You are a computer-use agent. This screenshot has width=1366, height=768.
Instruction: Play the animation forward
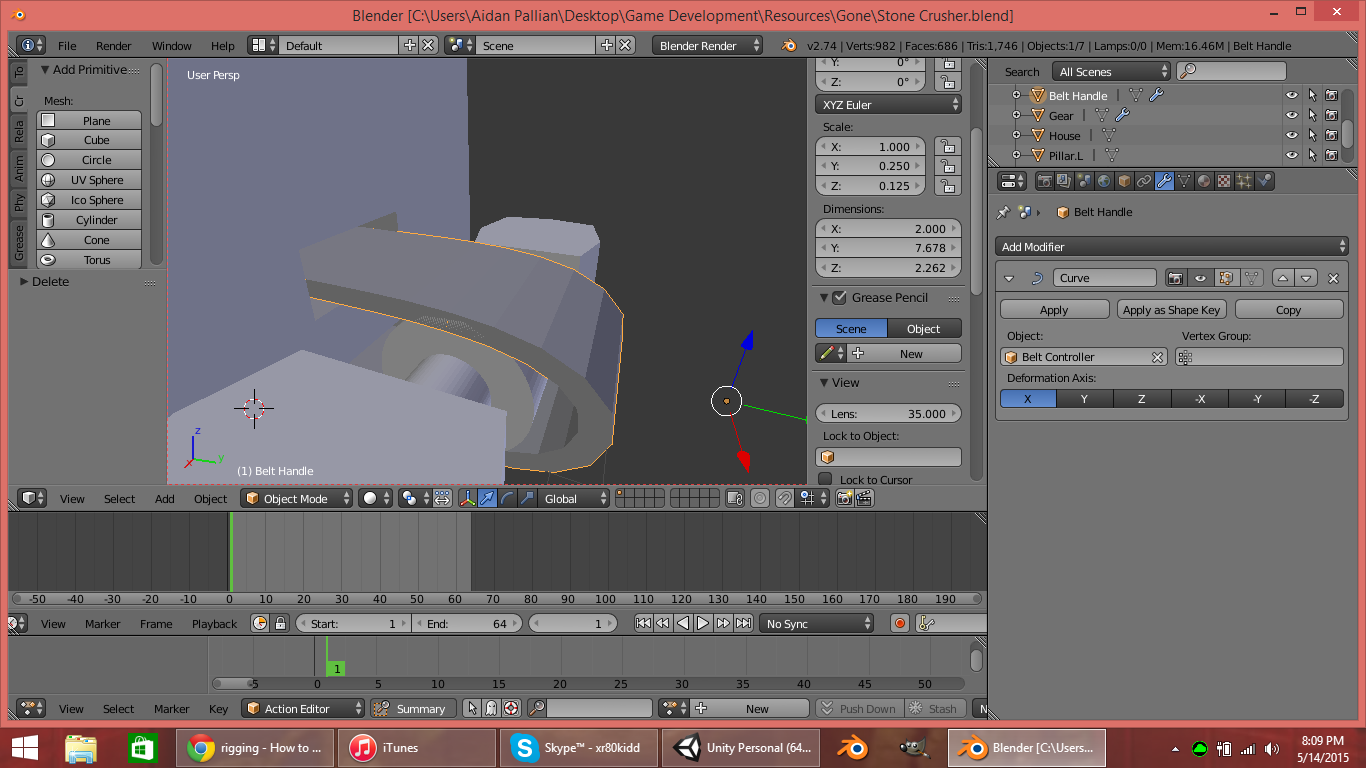(703, 623)
